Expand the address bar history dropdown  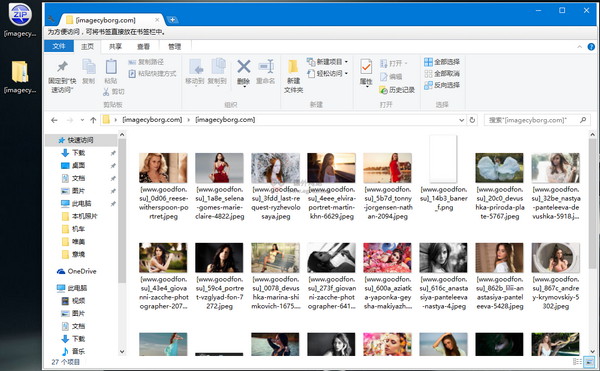point(461,120)
